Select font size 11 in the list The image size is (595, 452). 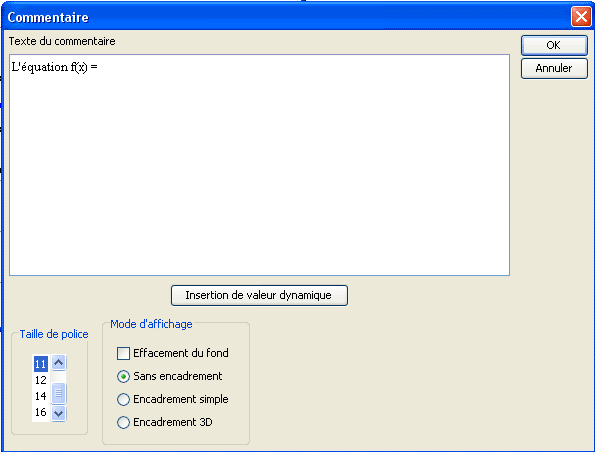pos(41,364)
